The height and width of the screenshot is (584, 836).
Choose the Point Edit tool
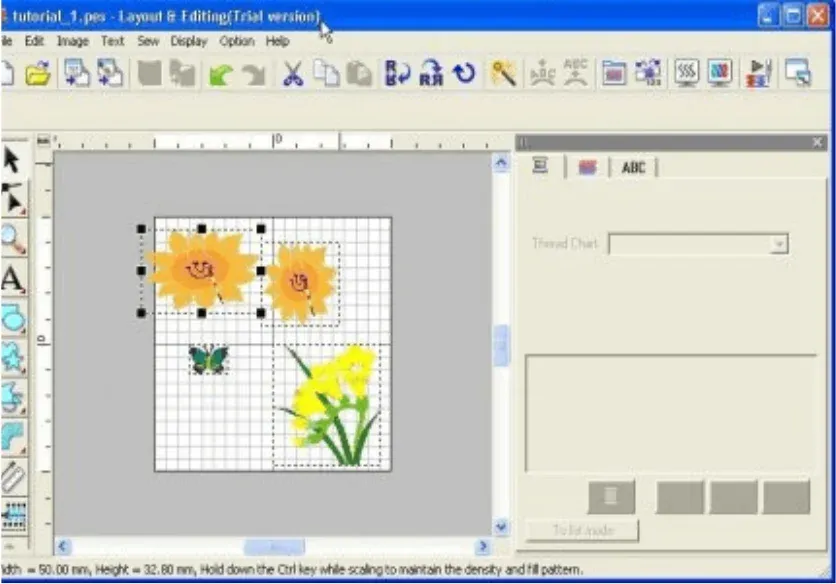pos(13,199)
